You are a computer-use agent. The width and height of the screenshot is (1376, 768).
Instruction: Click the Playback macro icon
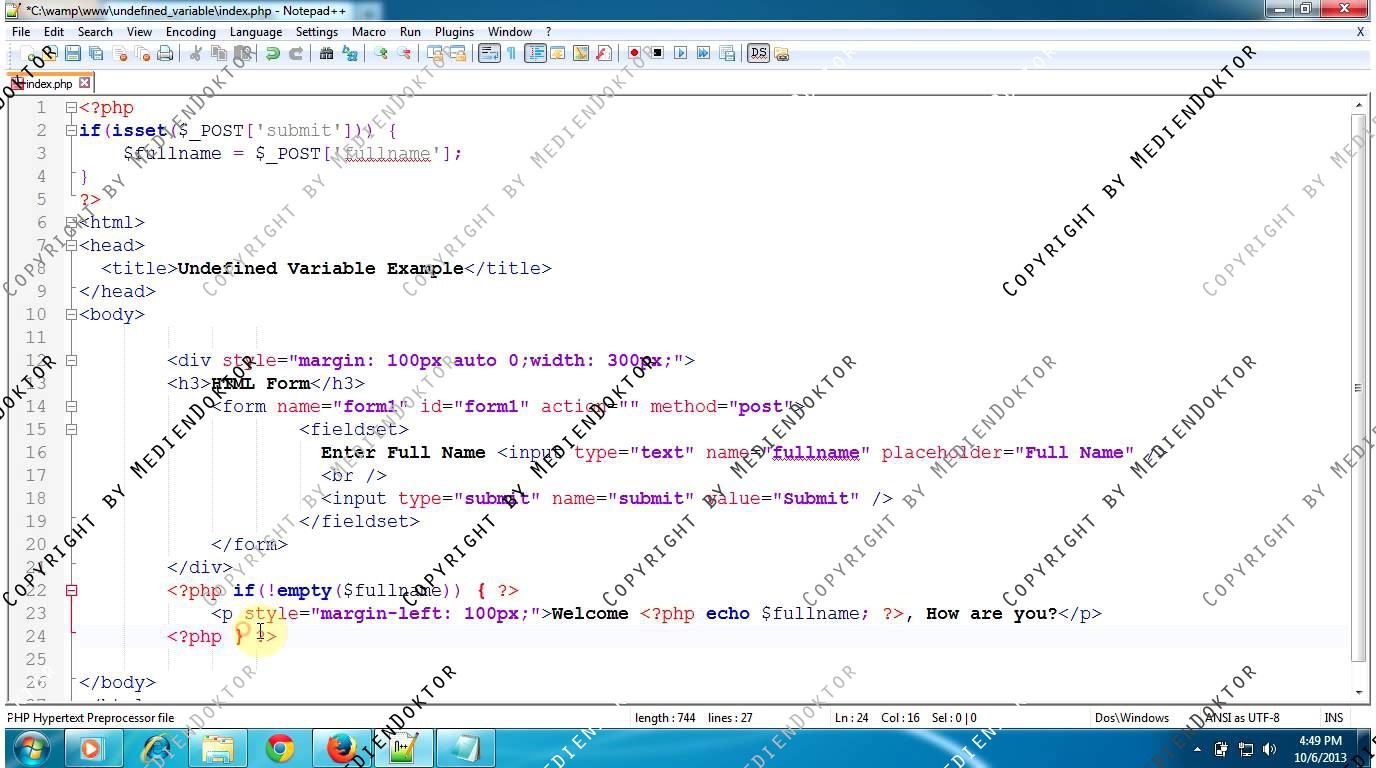point(680,54)
